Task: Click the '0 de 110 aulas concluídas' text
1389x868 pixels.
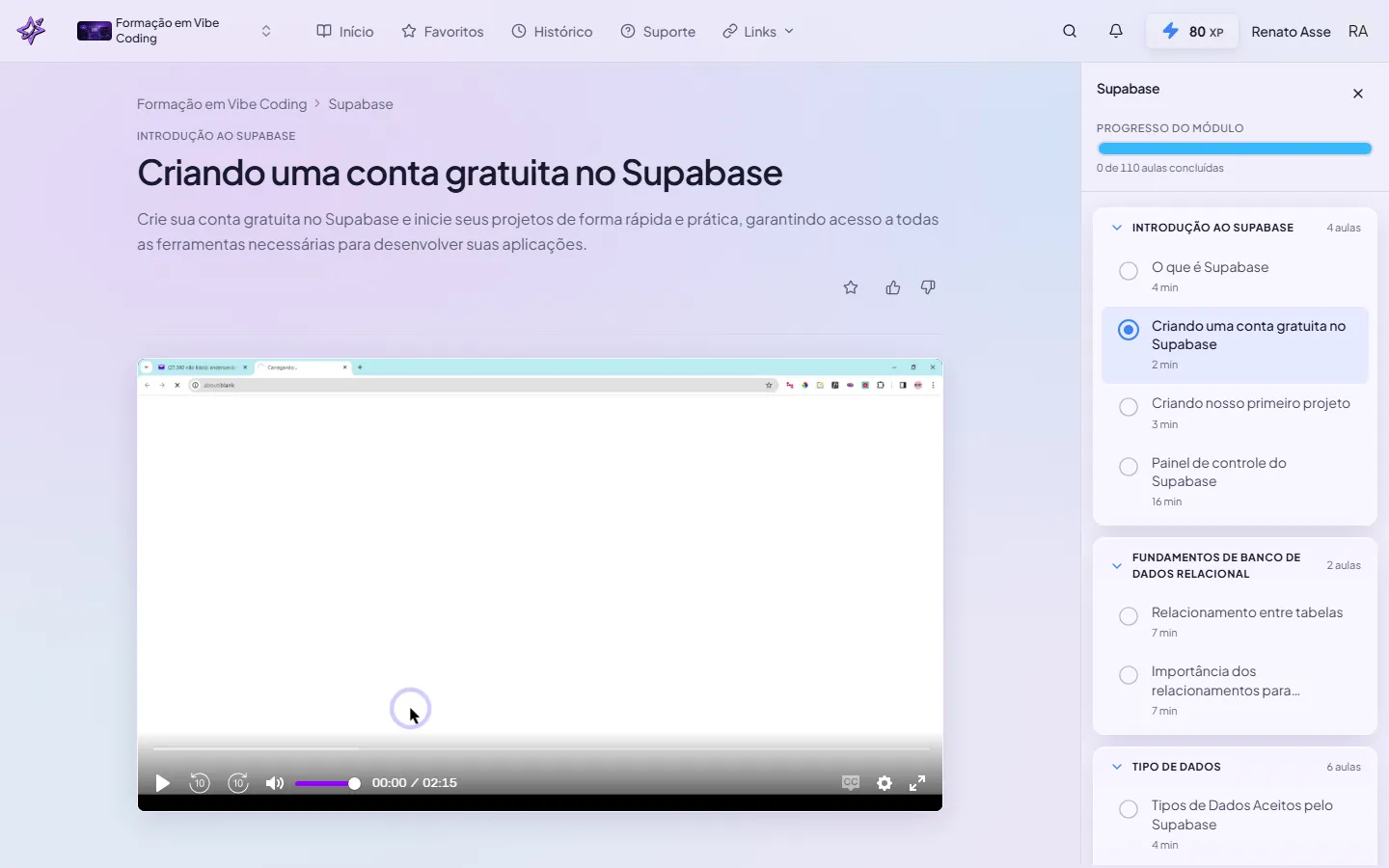Action: 1159,168
